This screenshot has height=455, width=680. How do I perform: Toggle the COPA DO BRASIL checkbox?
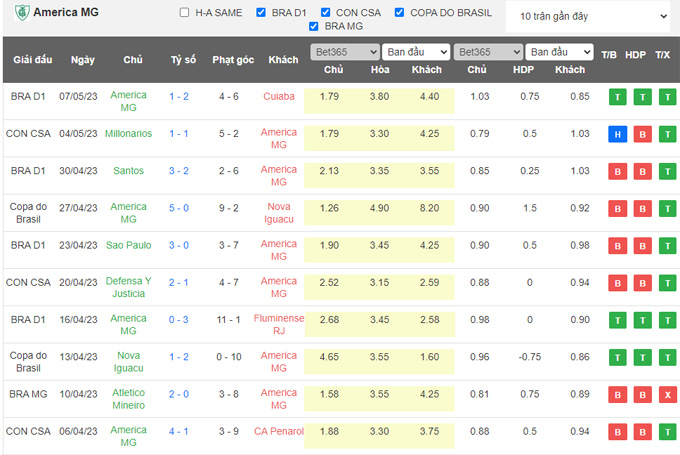point(400,13)
